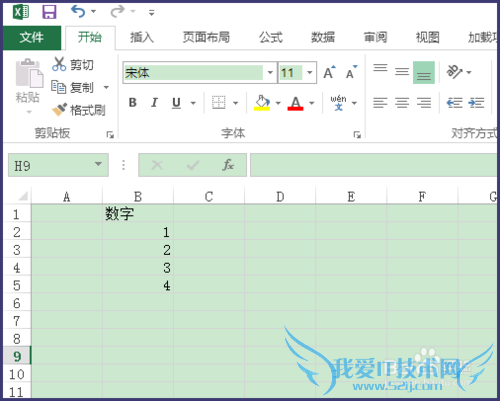
Task: Increase font size with large A
Action: point(329,72)
